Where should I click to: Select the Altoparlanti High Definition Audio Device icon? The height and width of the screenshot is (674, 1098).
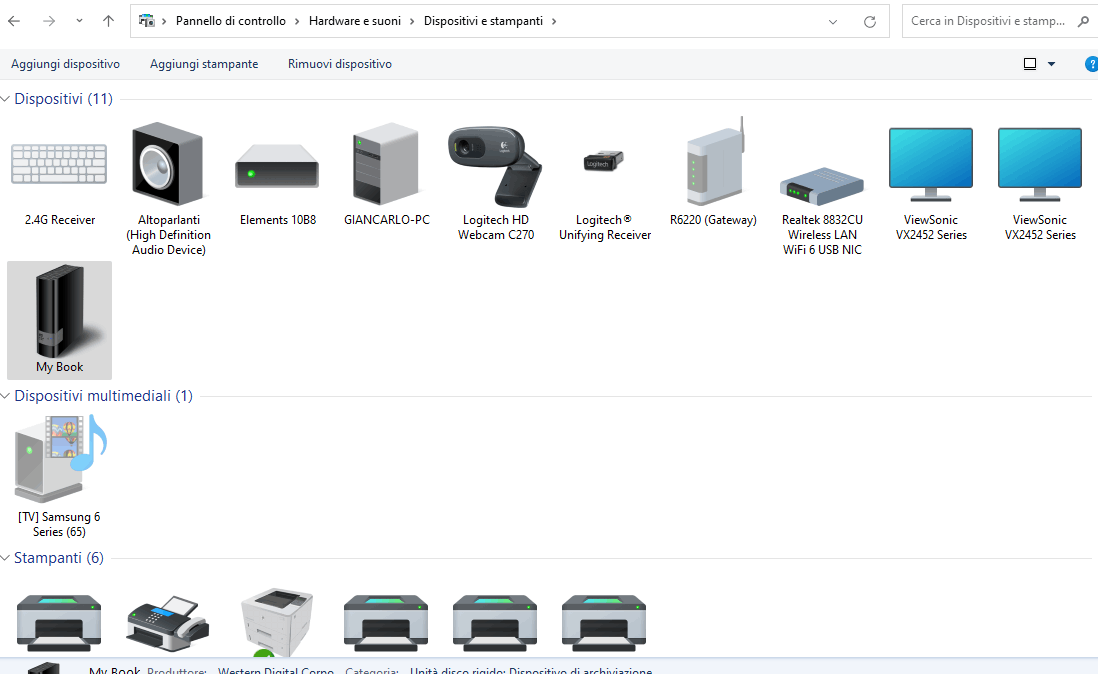coord(168,164)
